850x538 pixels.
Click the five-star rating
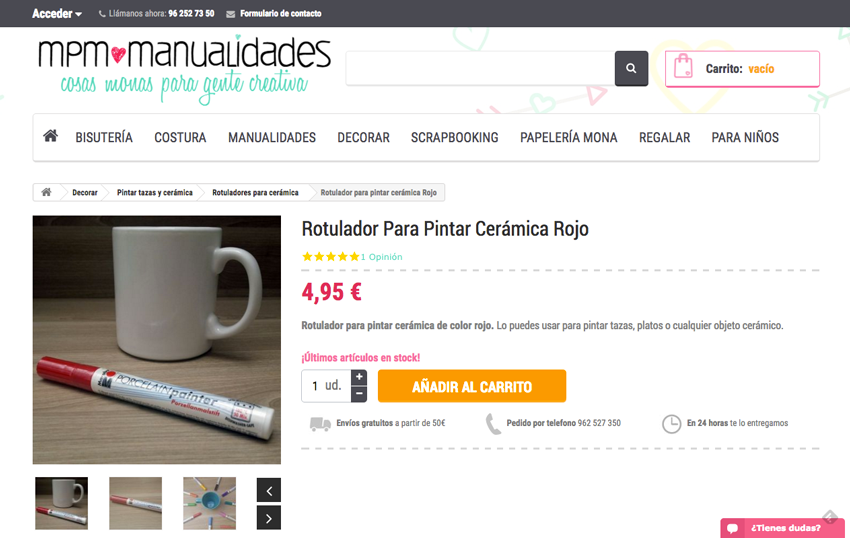pos(331,257)
